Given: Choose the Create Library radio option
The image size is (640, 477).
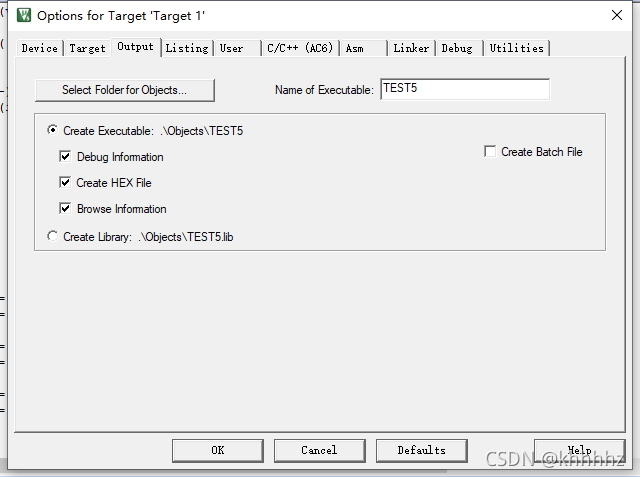Looking at the screenshot, I should 52,236.
